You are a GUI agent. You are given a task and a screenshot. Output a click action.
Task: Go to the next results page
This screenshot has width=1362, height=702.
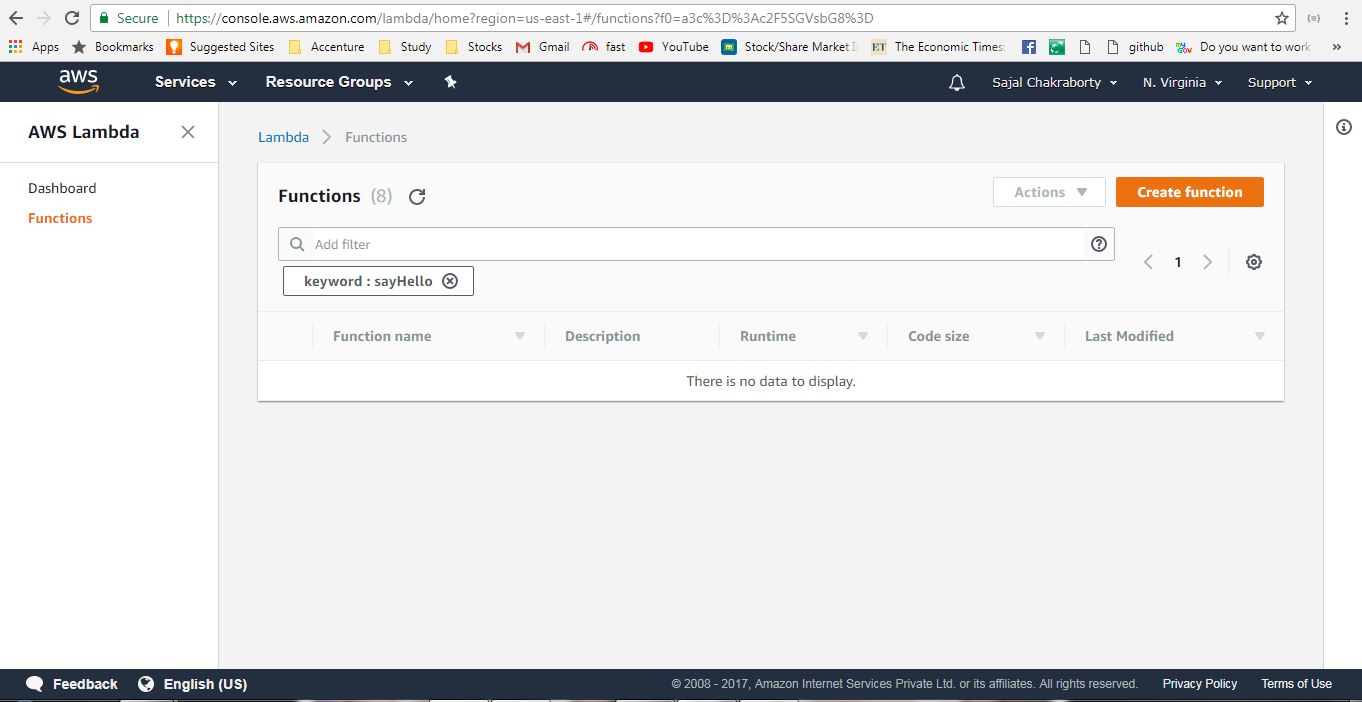tap(1208, 261)
